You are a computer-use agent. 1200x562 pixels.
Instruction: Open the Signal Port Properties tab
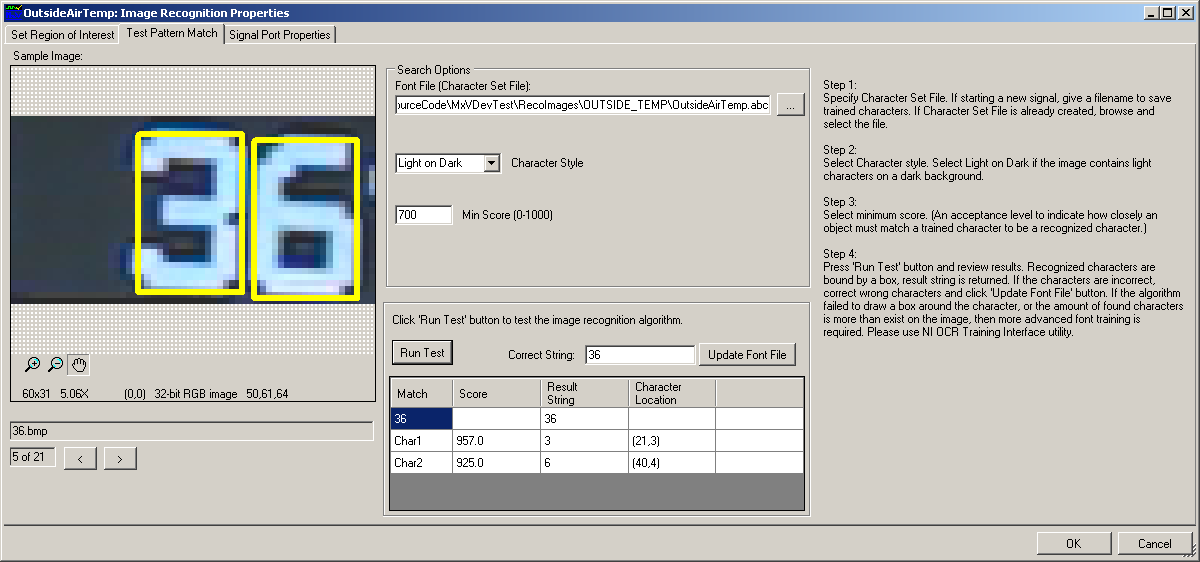279,34
